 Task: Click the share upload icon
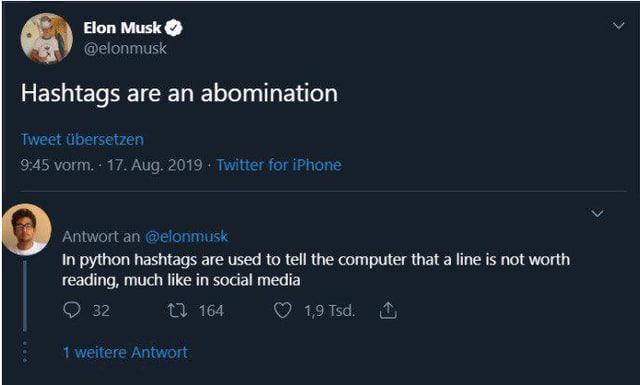pyautogui.click(x=388, y=310)
